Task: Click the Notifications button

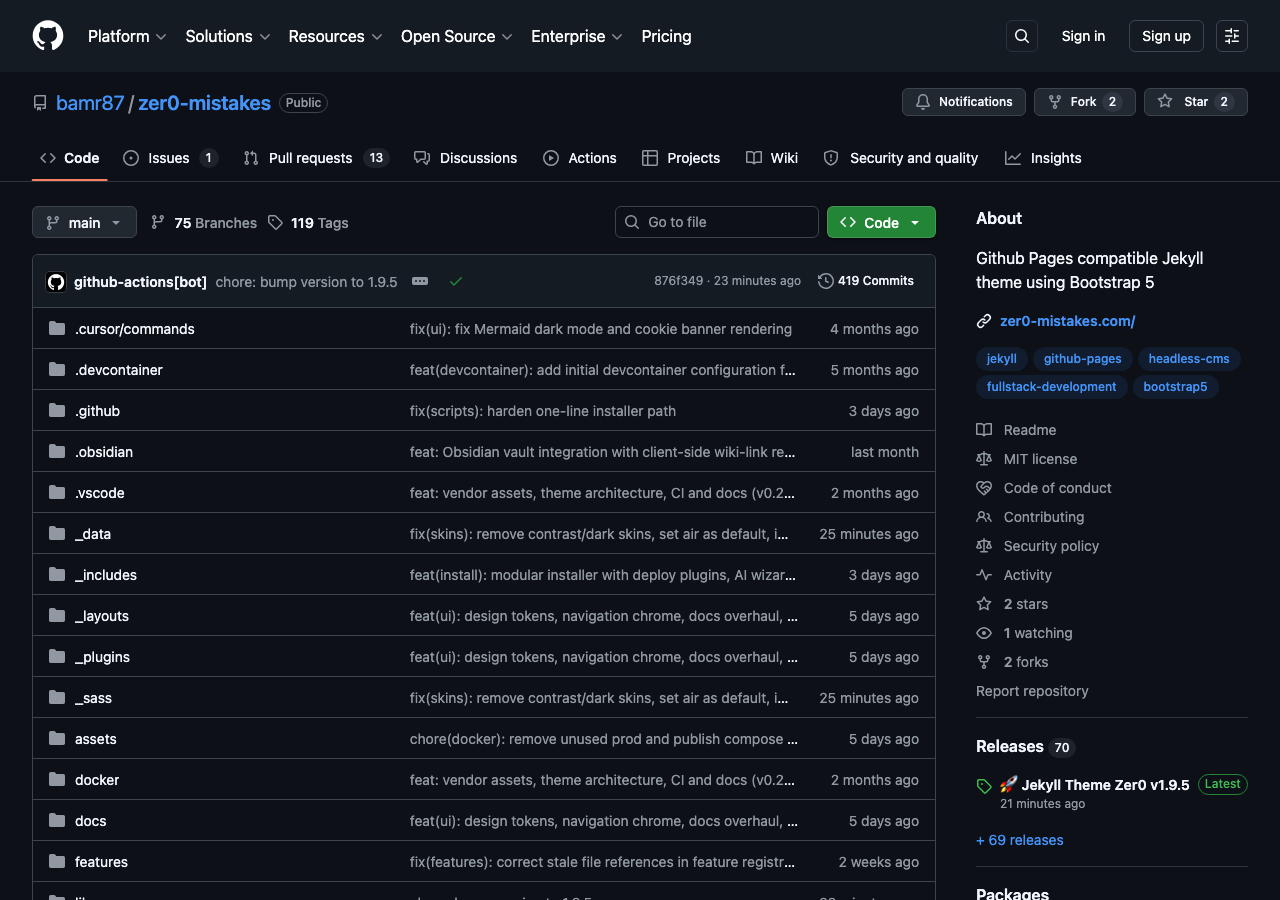Action: [964, 102]
